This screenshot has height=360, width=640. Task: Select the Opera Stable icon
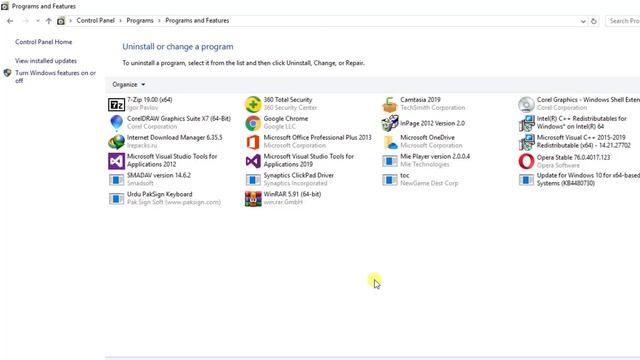pos(527,161)
